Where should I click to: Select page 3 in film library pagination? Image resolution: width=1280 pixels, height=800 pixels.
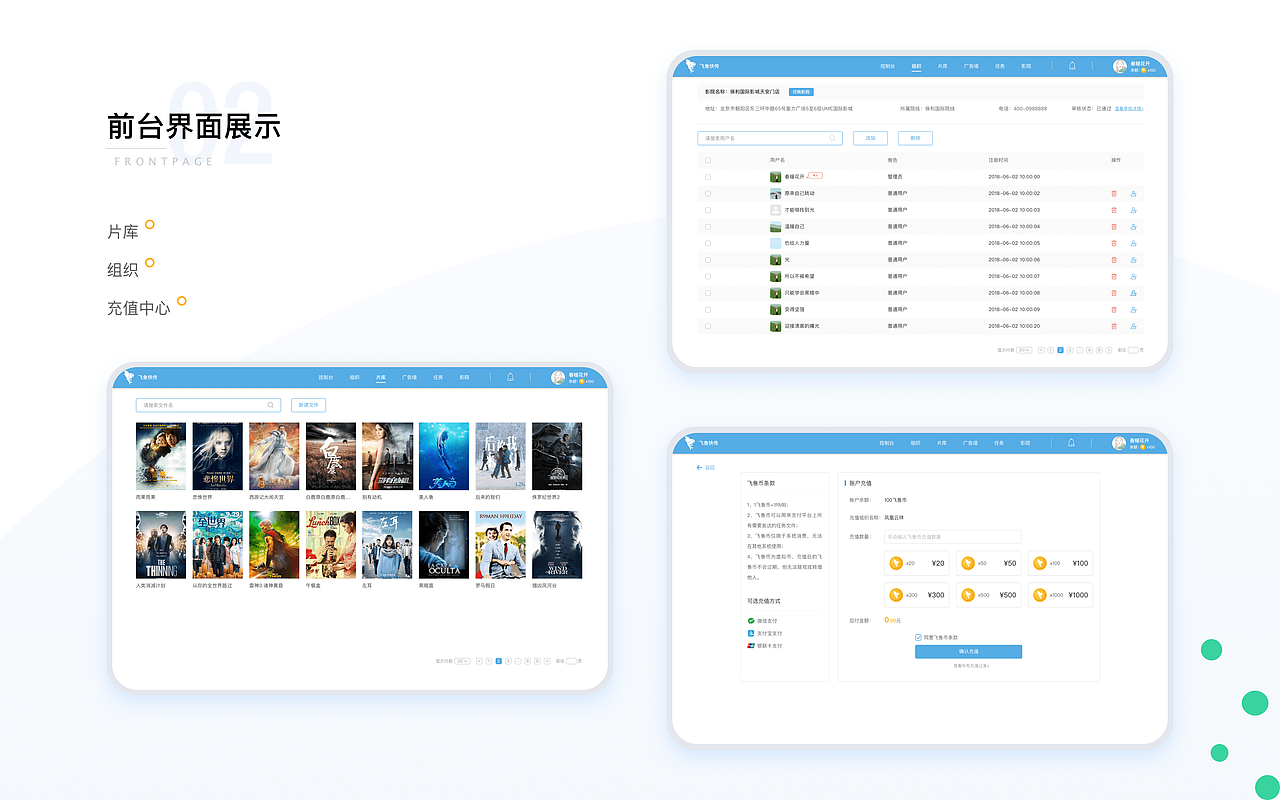508,661
